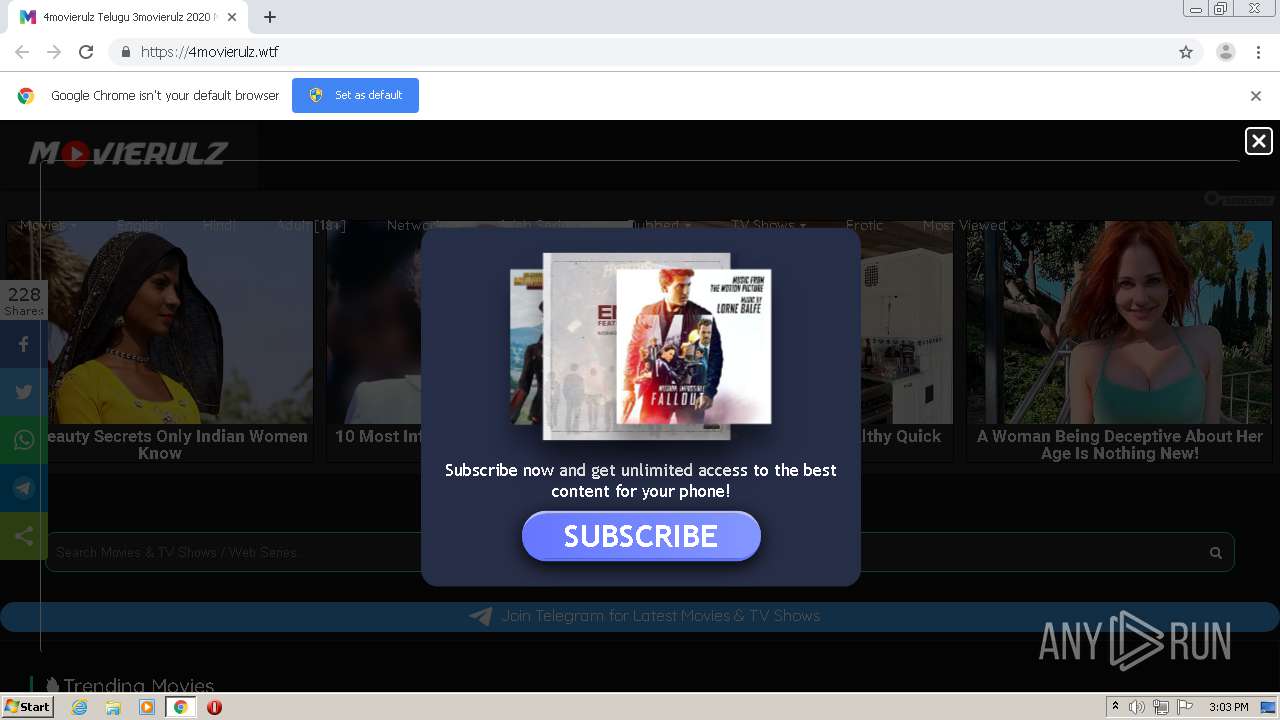Open A Woman Being Deceptive About Her Age ad
Image resolution: width=1280 pixels, height=720 pixels.
pyautogui.click(x=1119, y=341)
